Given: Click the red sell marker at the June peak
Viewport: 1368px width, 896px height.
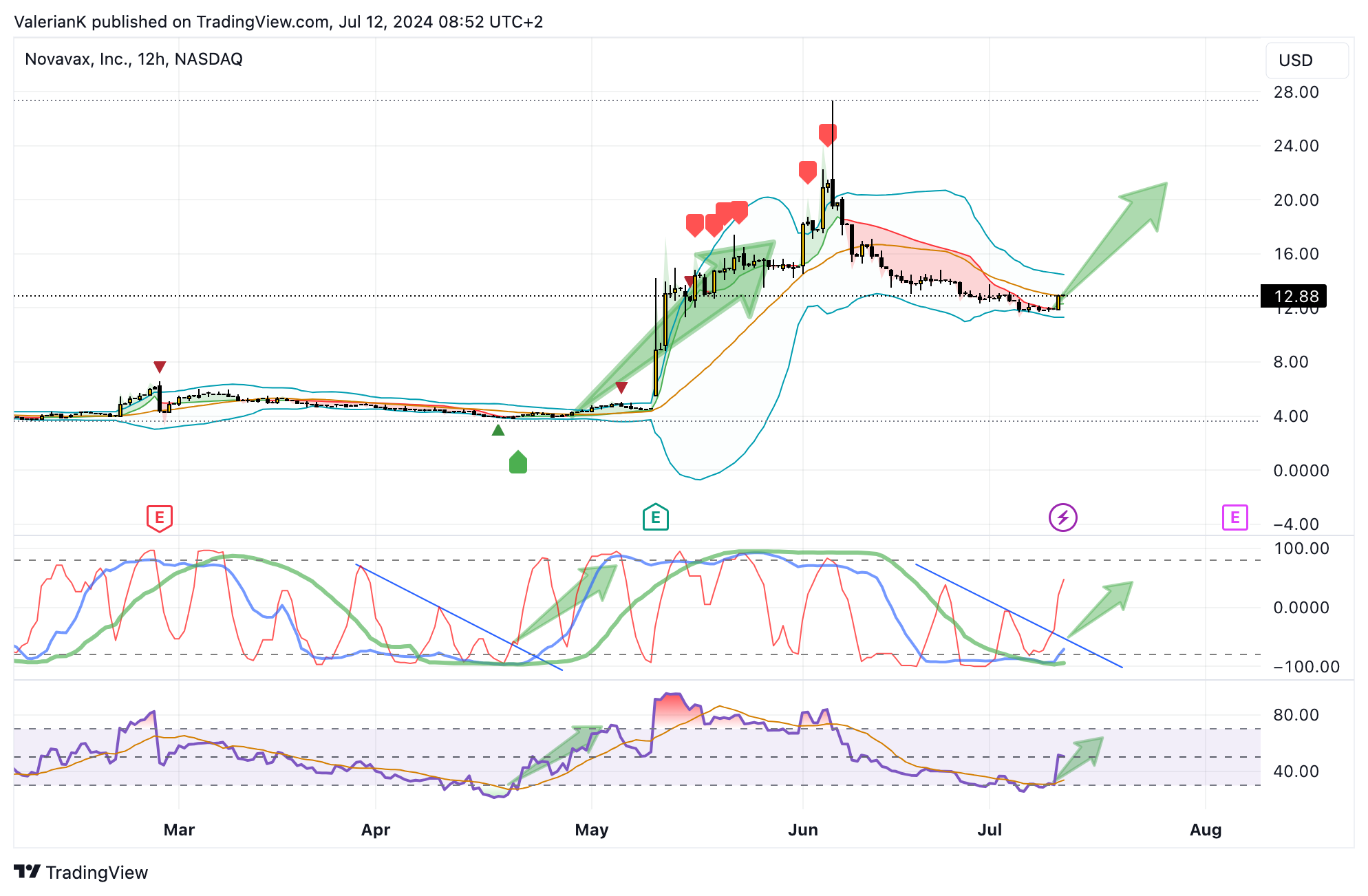Looking at the screenshot, I should [828, 135].
